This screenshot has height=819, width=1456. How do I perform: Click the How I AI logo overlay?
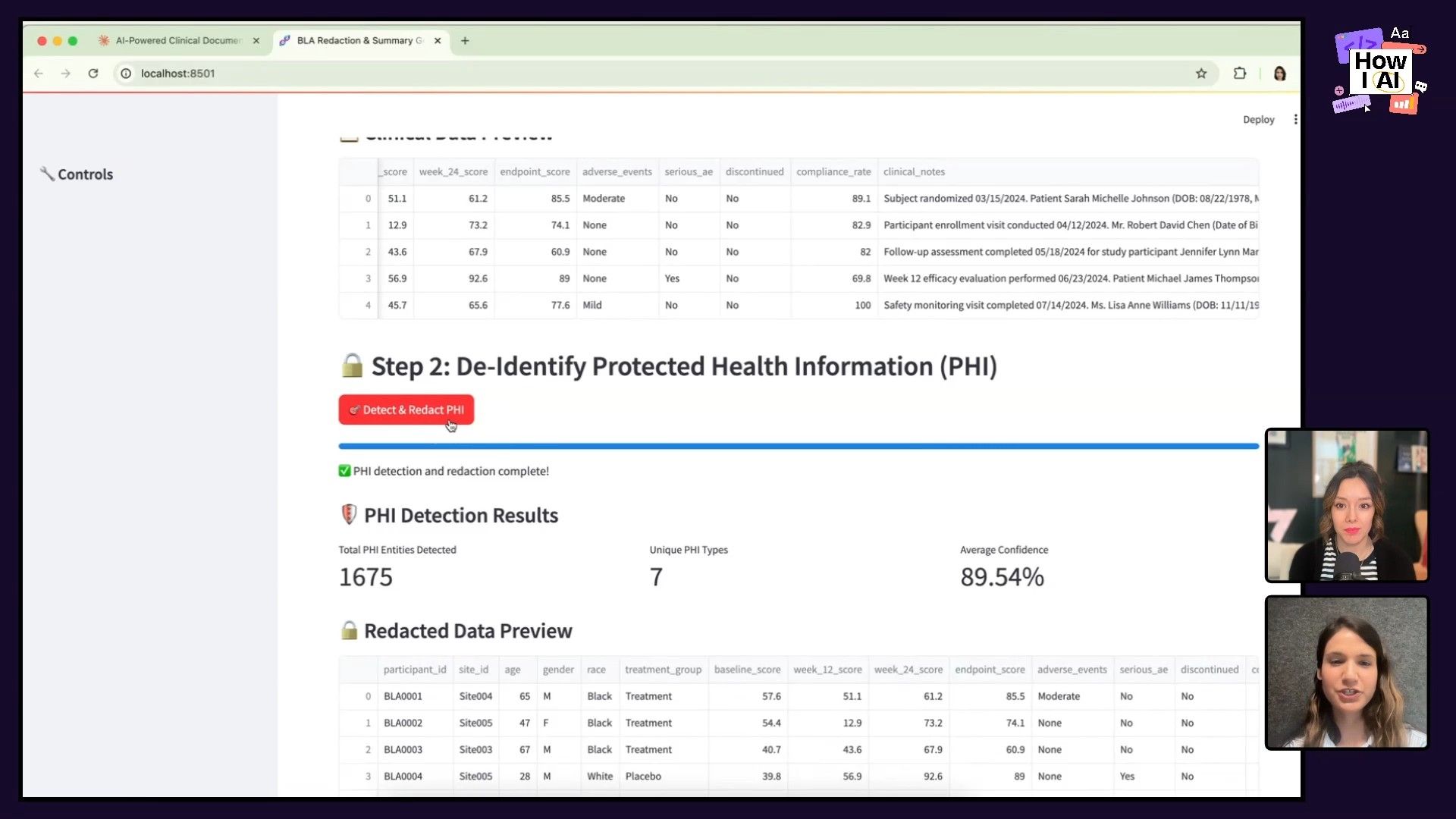tap(1380, 71)
